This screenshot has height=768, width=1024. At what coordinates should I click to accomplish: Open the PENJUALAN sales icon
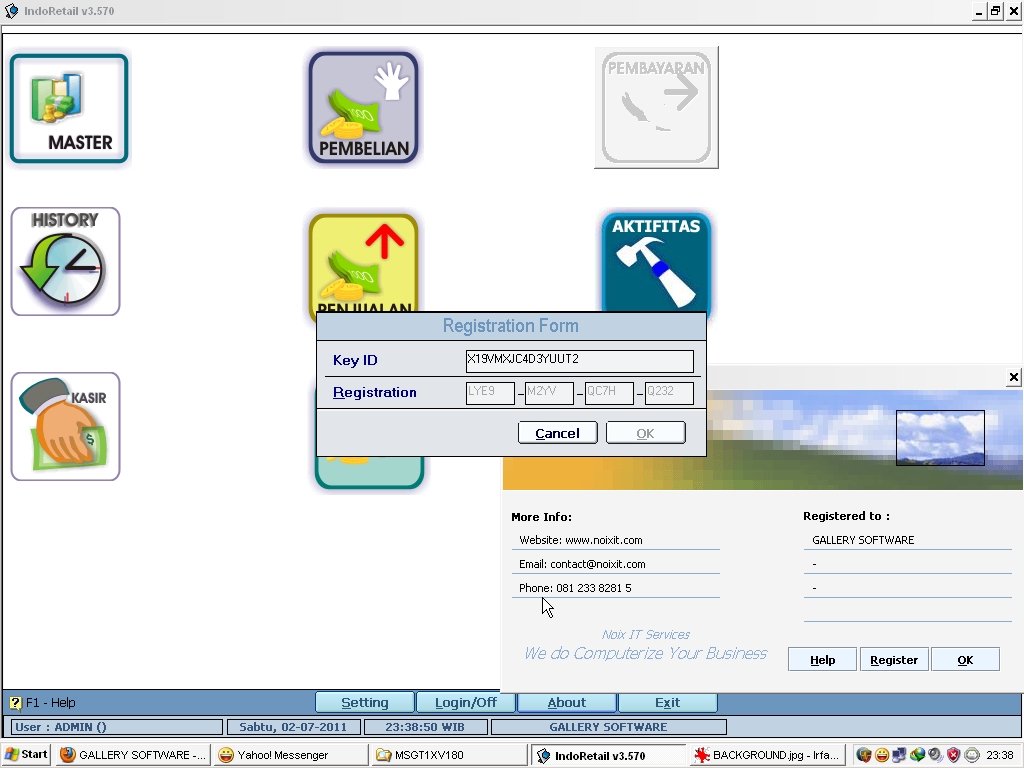click(x=363, y=263)
